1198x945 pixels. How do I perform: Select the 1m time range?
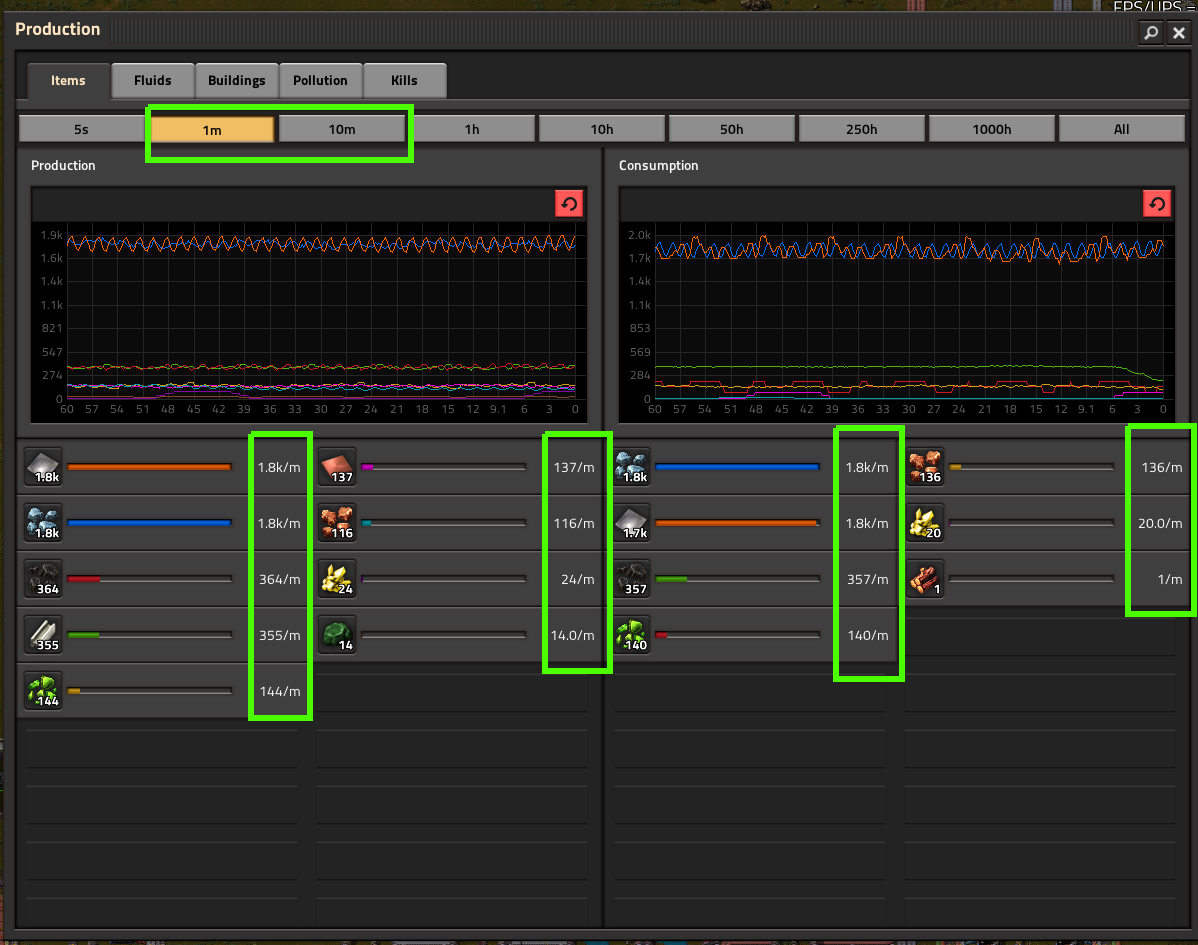point(212,130)
